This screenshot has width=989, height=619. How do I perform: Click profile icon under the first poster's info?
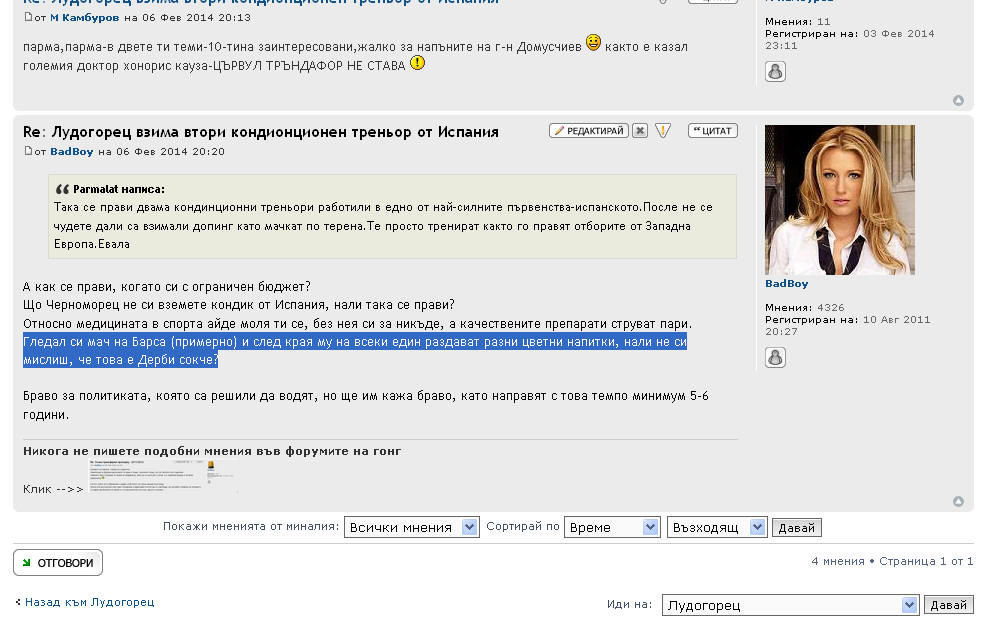coord(775,71)
